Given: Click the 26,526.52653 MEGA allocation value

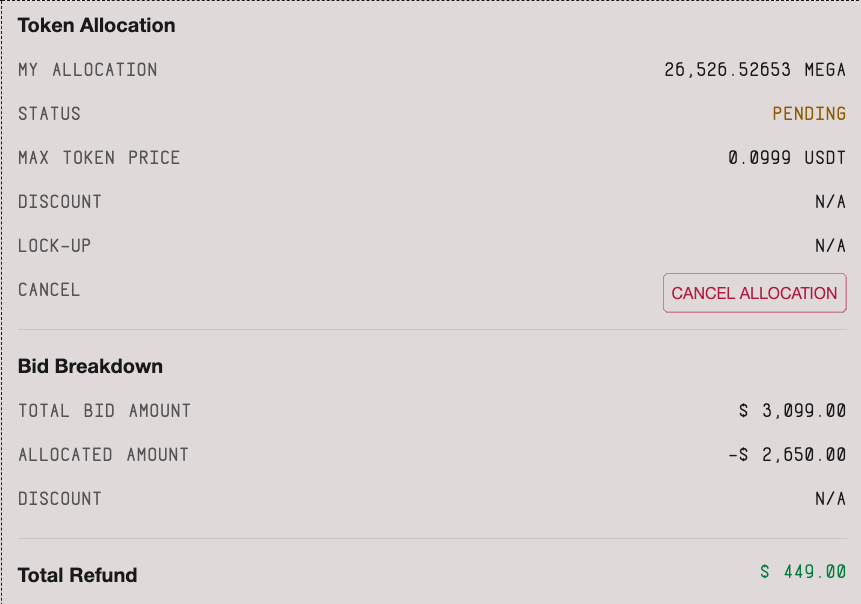Looking at the screenshot, I should coord(755,70).
